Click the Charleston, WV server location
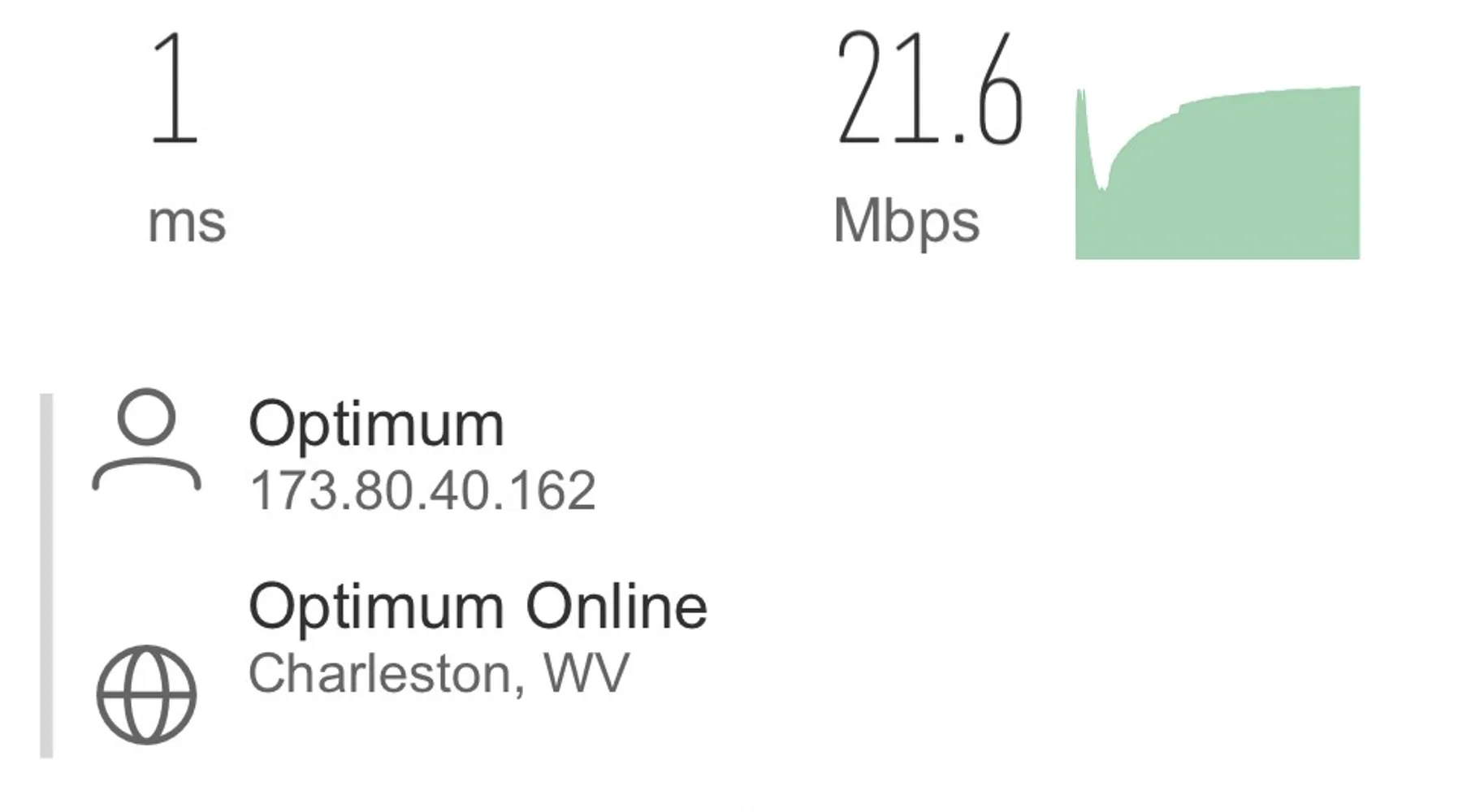 [439, 674]
